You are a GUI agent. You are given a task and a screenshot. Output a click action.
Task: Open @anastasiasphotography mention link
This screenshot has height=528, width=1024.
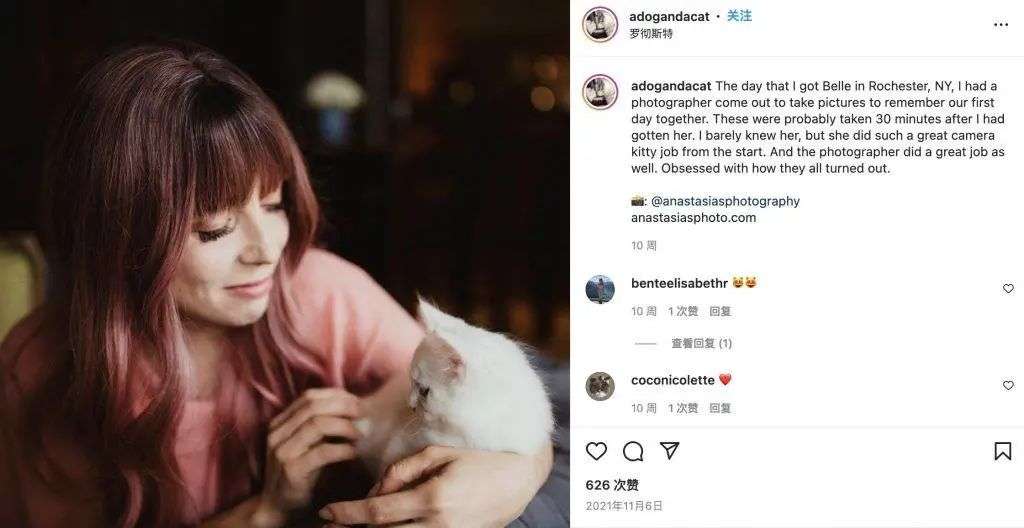point(725,201)
